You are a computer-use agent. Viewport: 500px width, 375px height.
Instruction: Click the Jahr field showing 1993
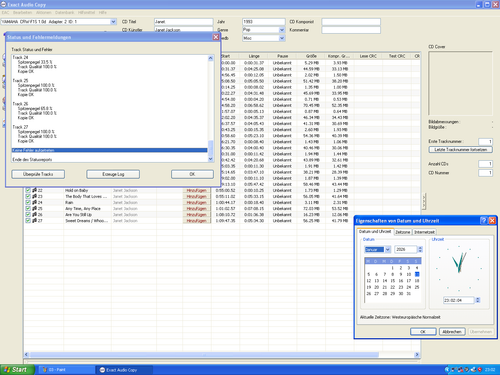click(264, 22)
